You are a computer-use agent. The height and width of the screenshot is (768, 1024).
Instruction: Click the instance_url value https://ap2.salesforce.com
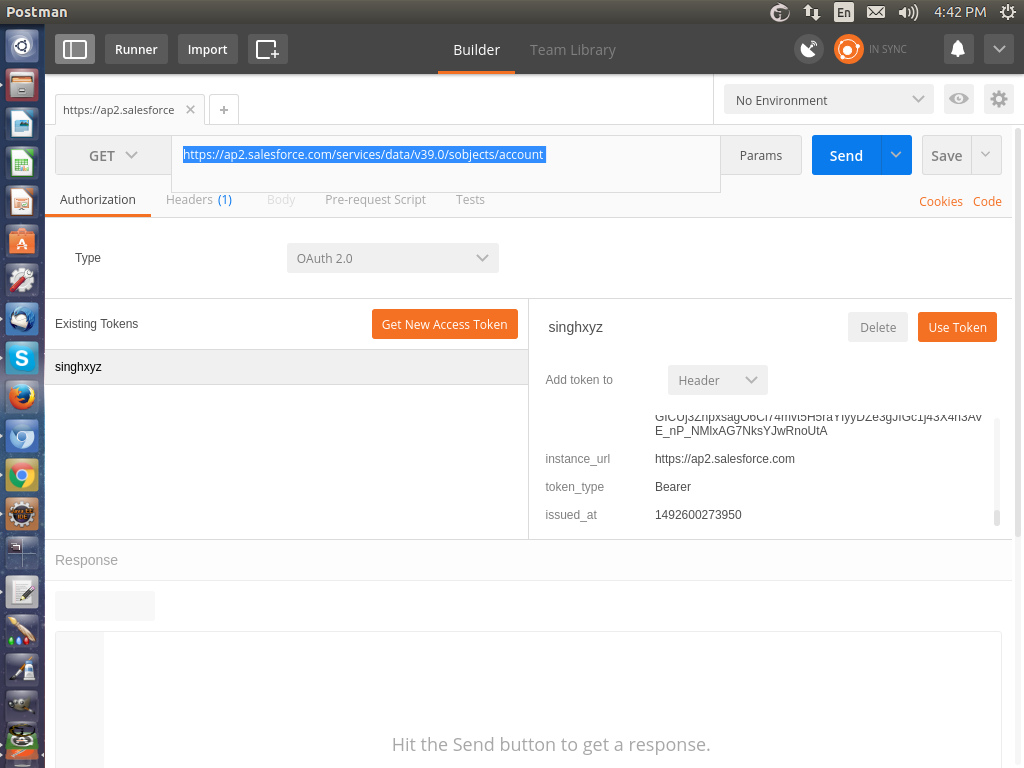tap(725, 459)
